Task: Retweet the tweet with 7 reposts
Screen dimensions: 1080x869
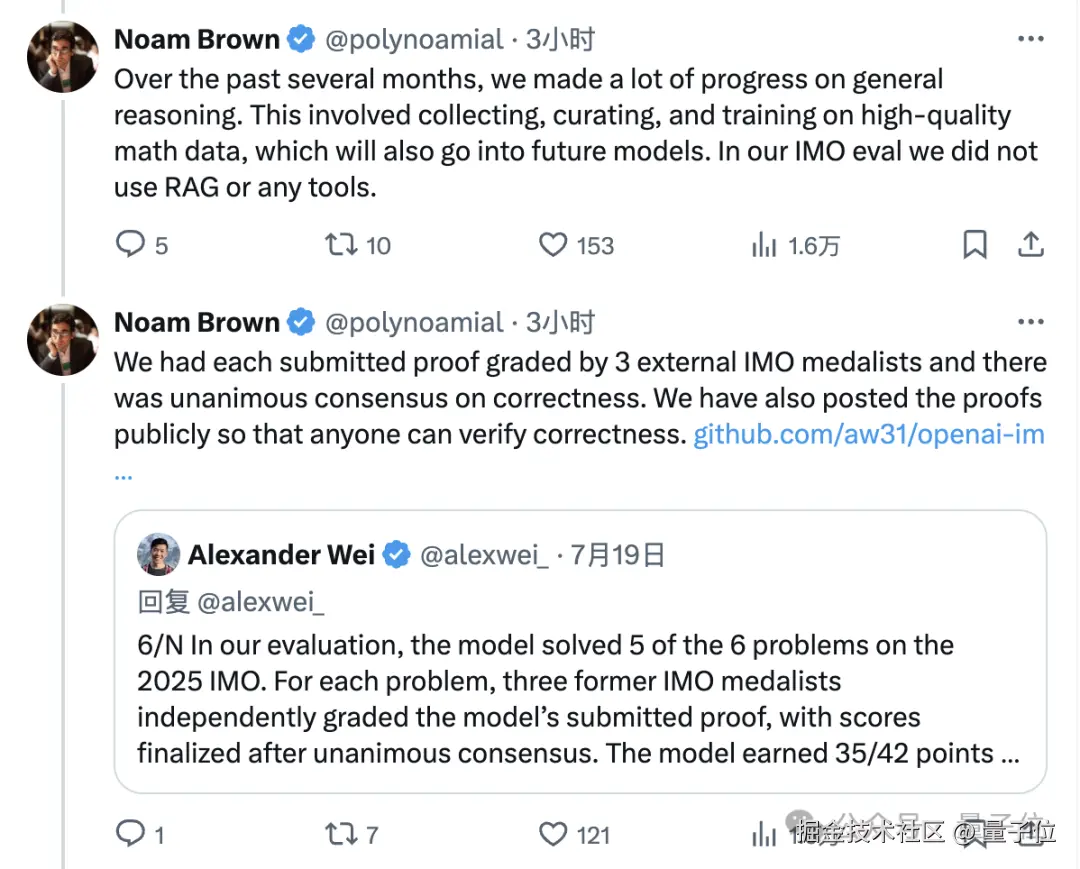Action: 343,833
